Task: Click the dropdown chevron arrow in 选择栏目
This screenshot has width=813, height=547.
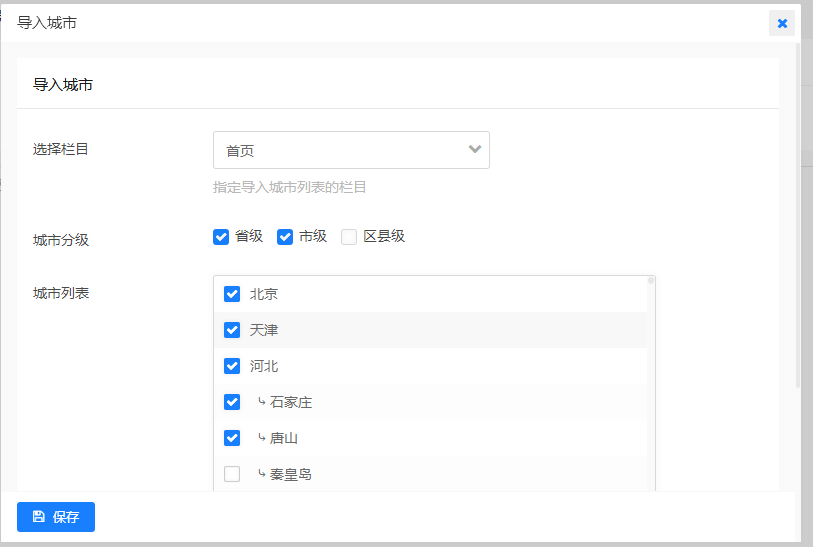Action: [475, 150]
